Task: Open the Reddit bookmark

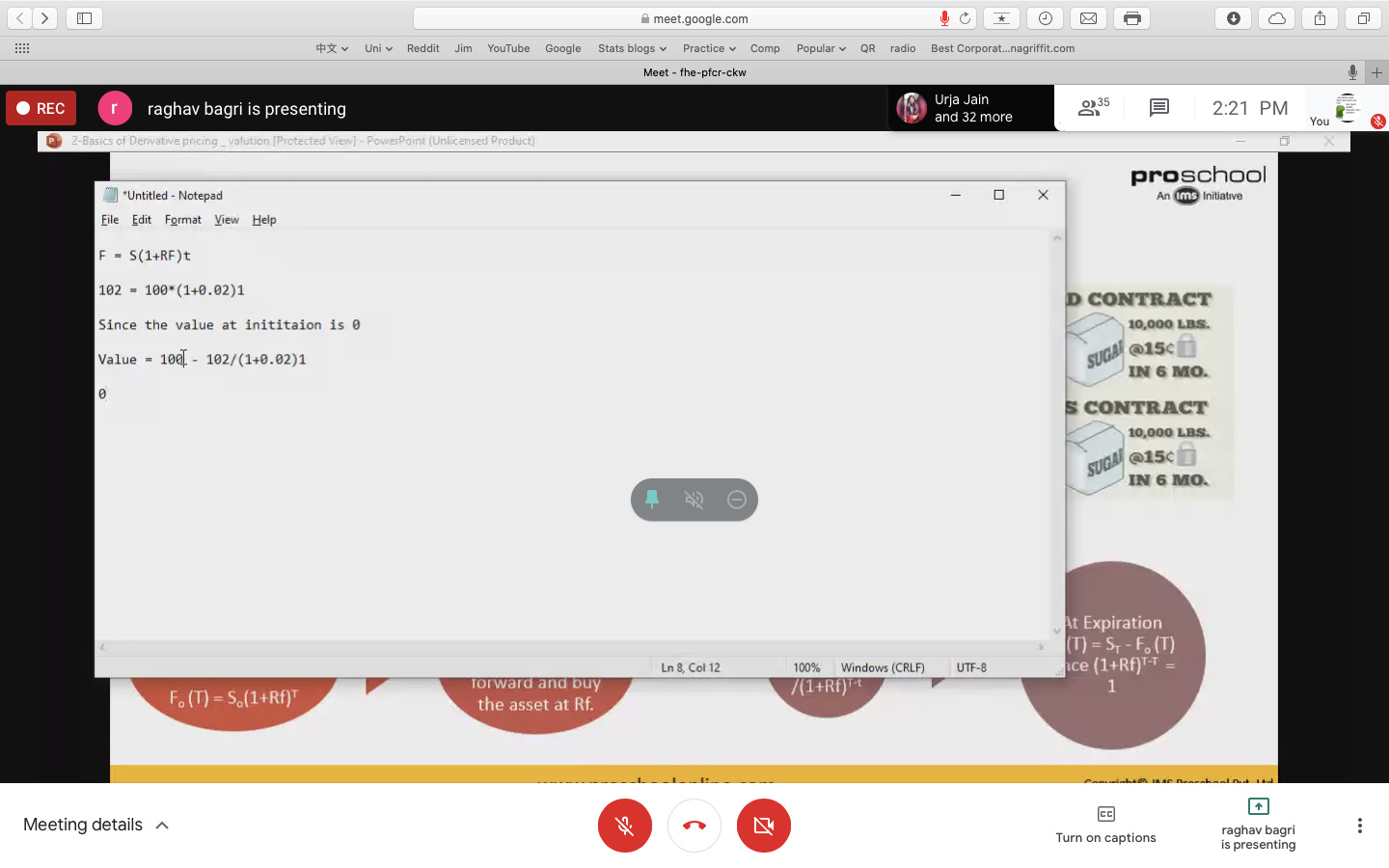Action: tap(422, 48)
